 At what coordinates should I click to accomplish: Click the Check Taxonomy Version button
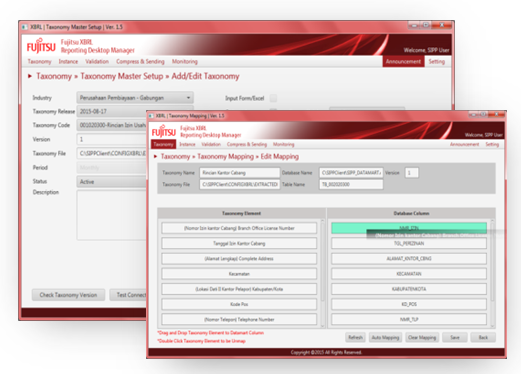(68, 295)
